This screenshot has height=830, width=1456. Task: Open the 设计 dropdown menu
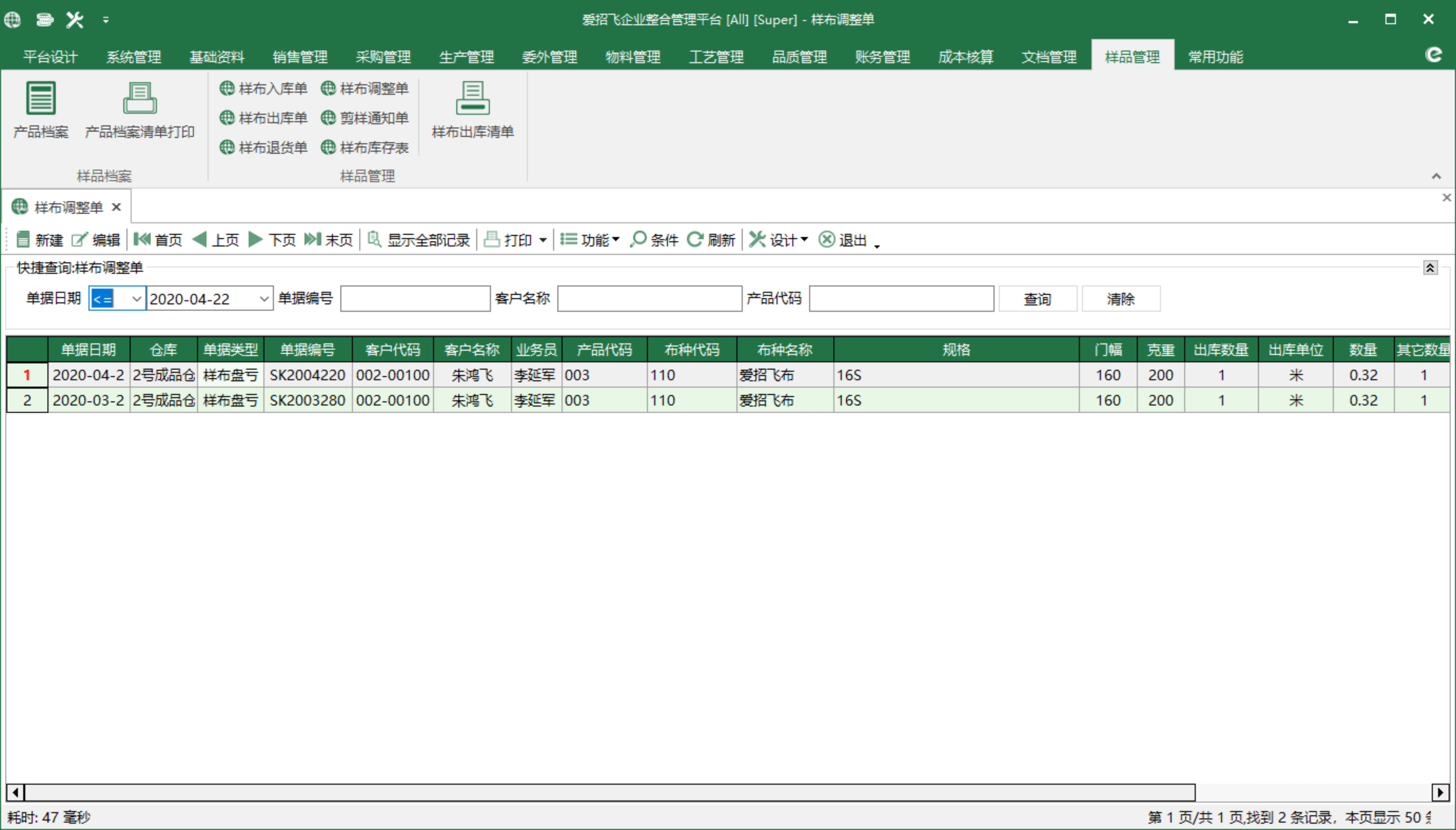tap(778, 240)
